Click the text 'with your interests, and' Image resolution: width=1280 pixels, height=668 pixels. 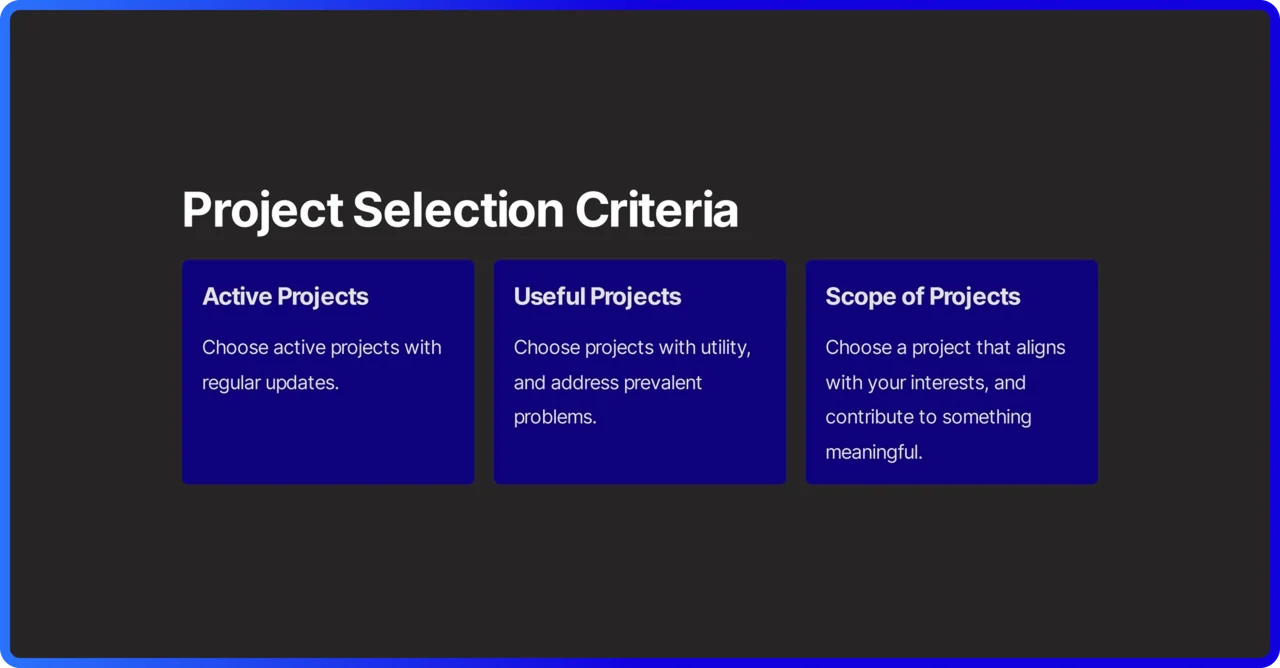(925, 383)
